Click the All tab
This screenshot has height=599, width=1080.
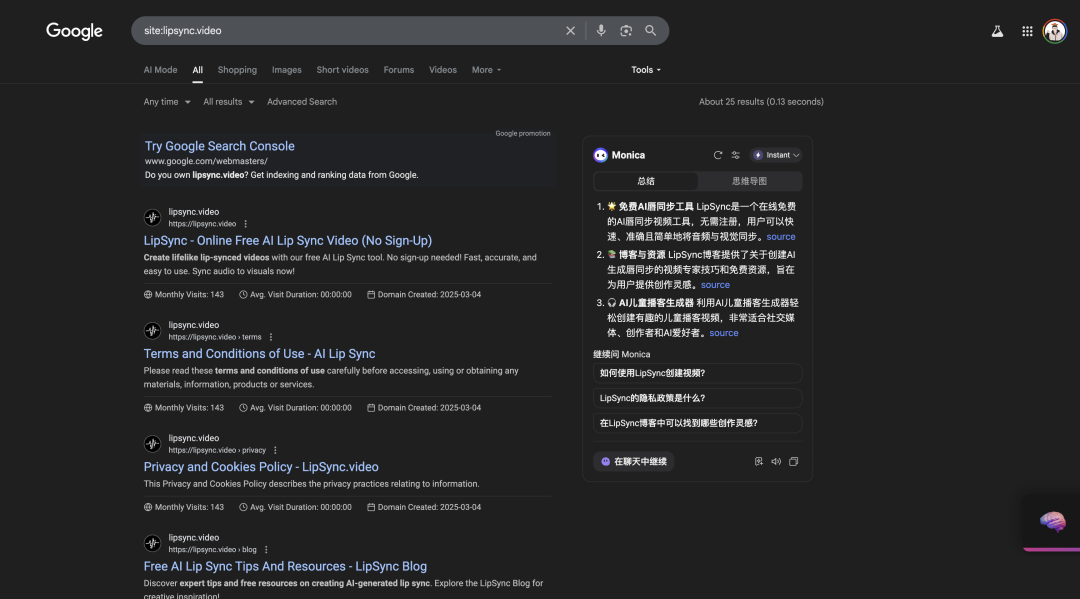tap(198, 70)
